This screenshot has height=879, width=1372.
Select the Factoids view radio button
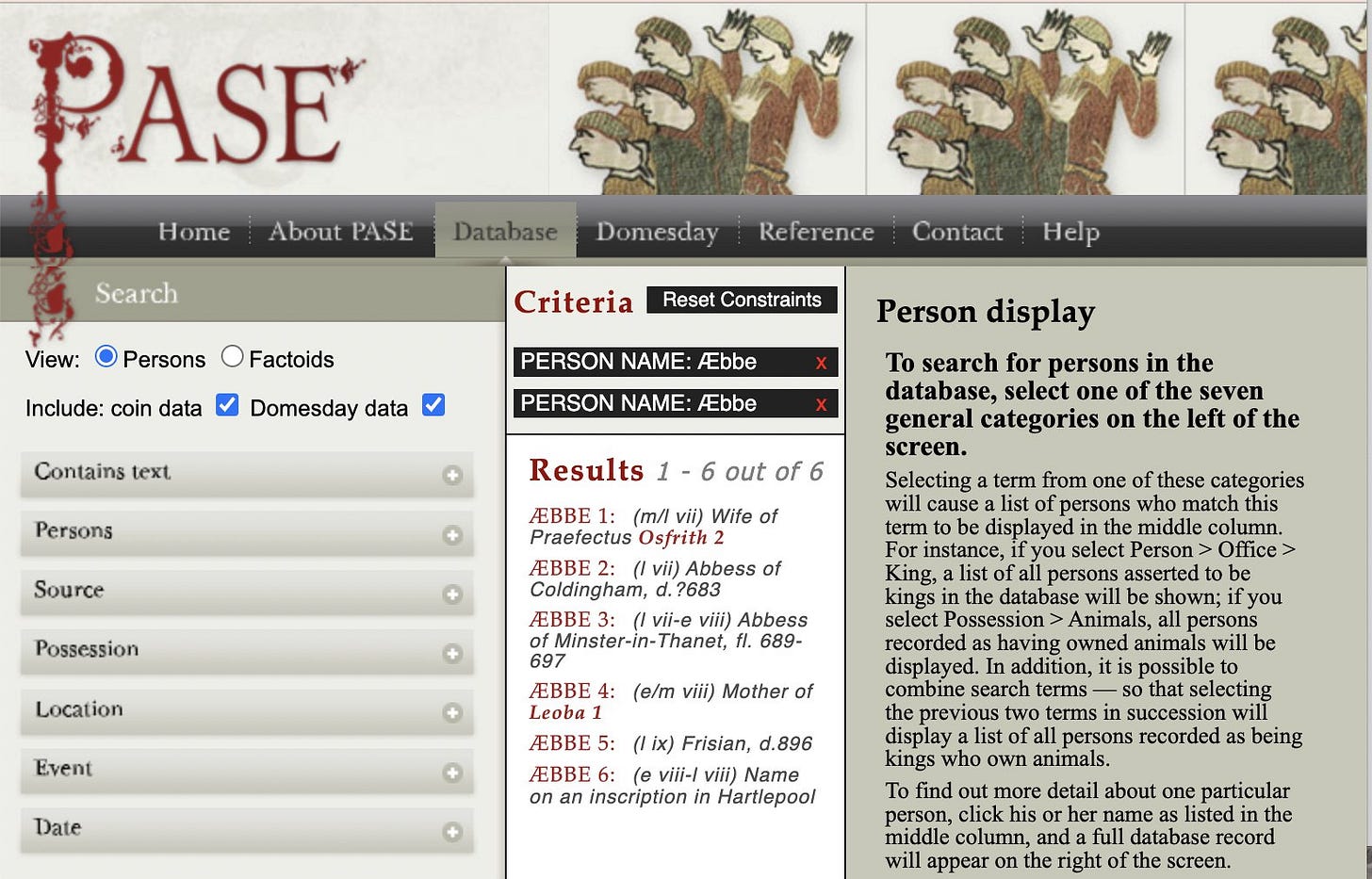(x=232, y=356)
